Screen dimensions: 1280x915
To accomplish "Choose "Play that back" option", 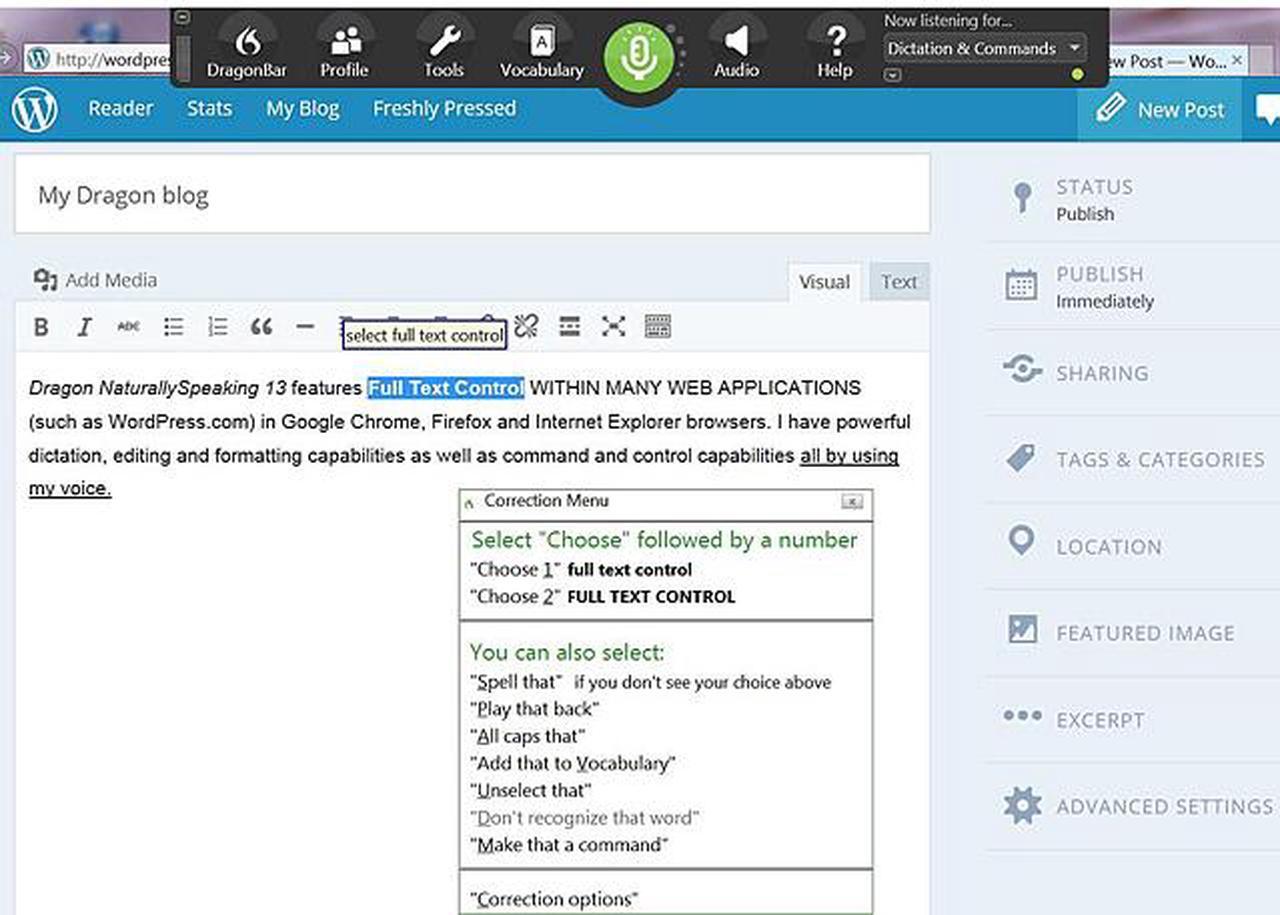I will 534,709.
